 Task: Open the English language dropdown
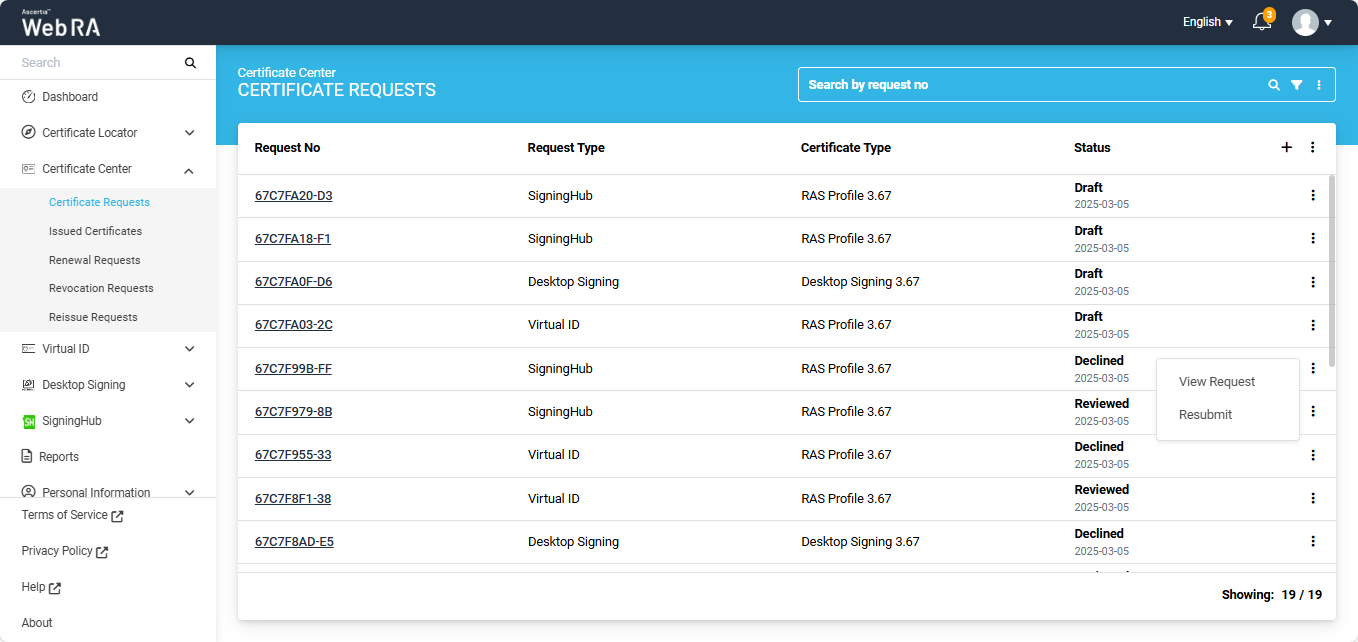1207,22
